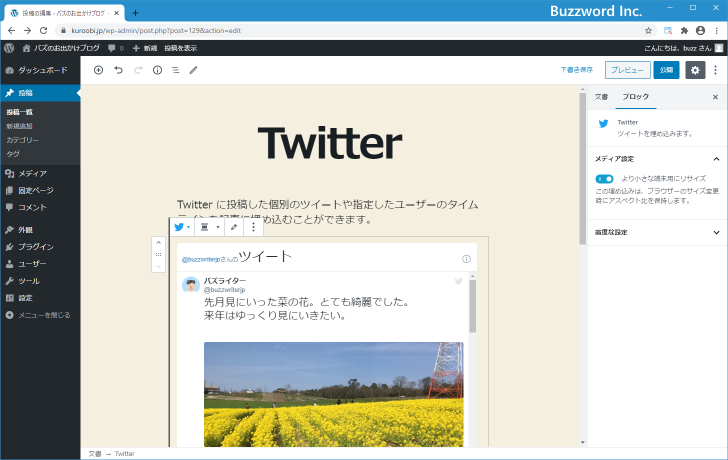Click the tweet embed scrollbar
This screenshot has height=460, width=728.
point(473,304)
